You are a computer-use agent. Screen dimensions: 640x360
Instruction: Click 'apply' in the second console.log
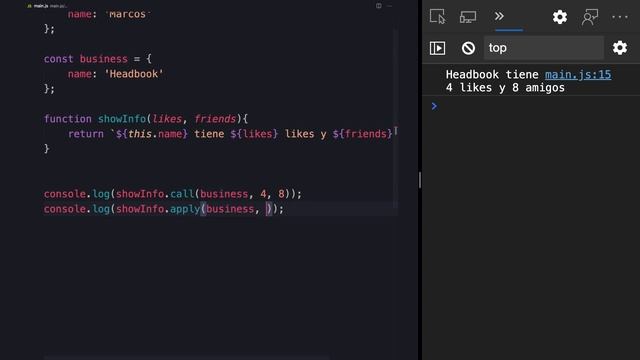pyautogui.click(x=185, y=209)
